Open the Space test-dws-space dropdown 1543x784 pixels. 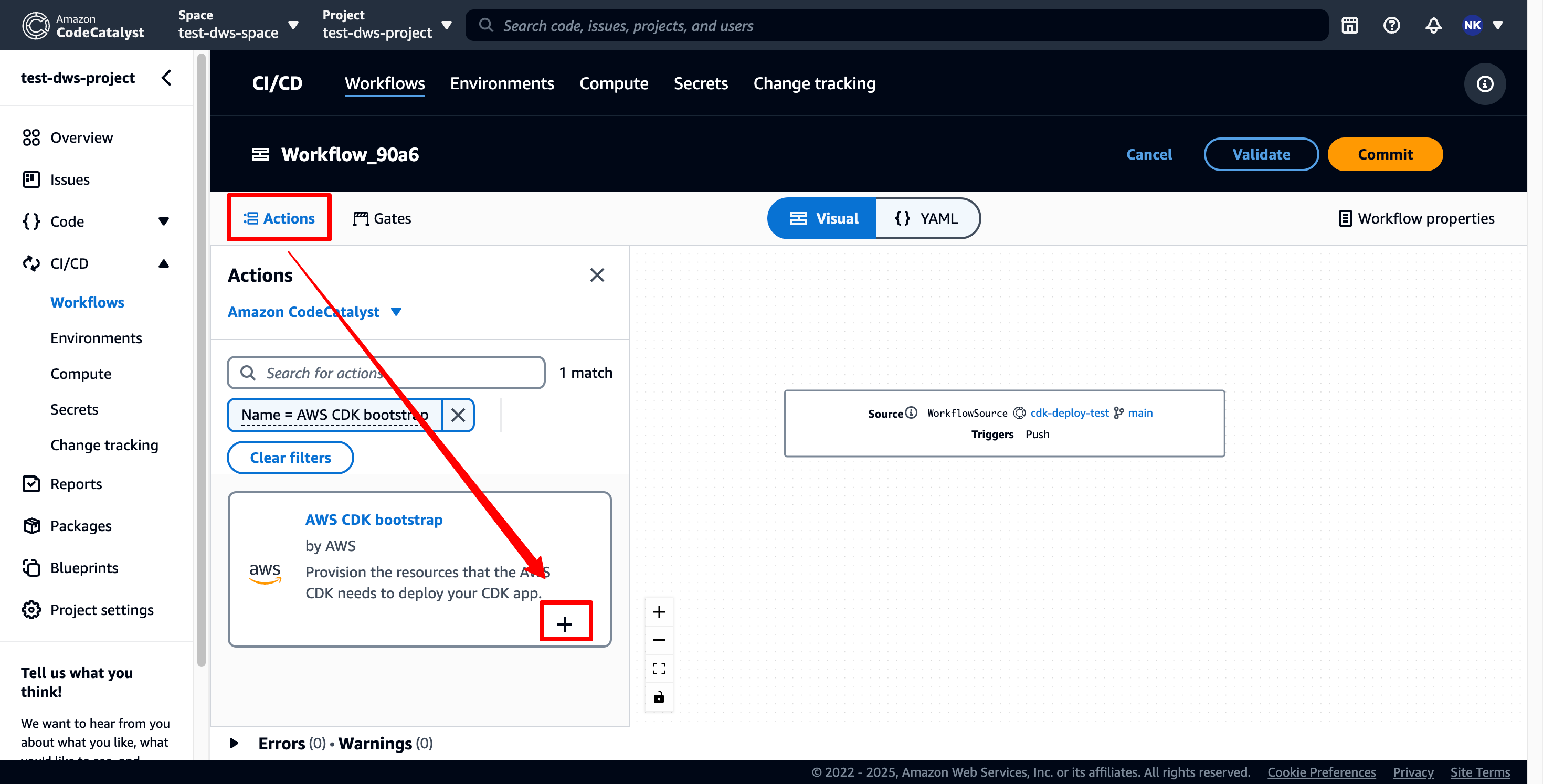[238, 25]
